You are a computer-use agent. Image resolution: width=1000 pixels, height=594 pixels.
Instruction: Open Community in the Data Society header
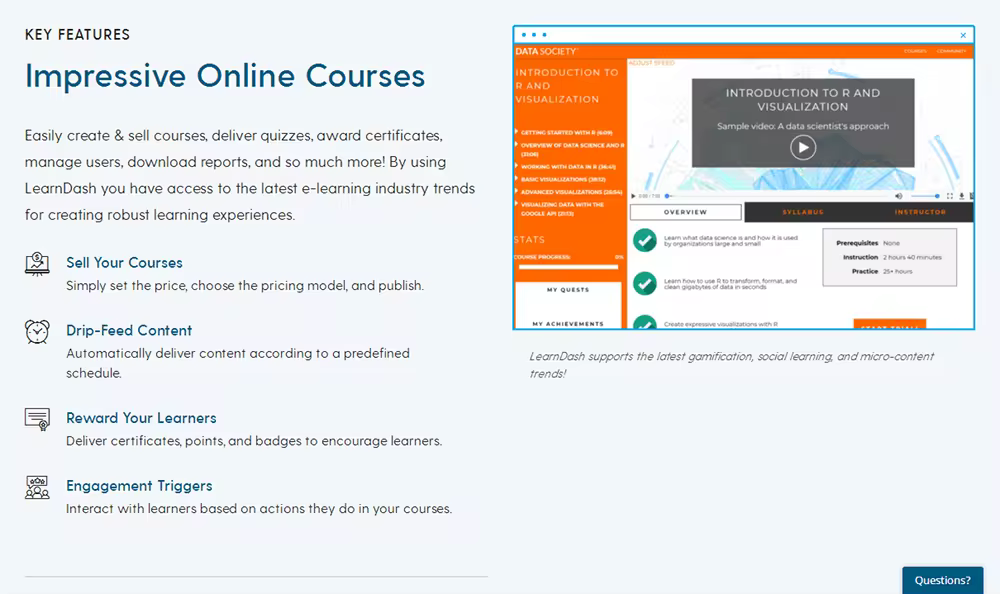point(952,51)
